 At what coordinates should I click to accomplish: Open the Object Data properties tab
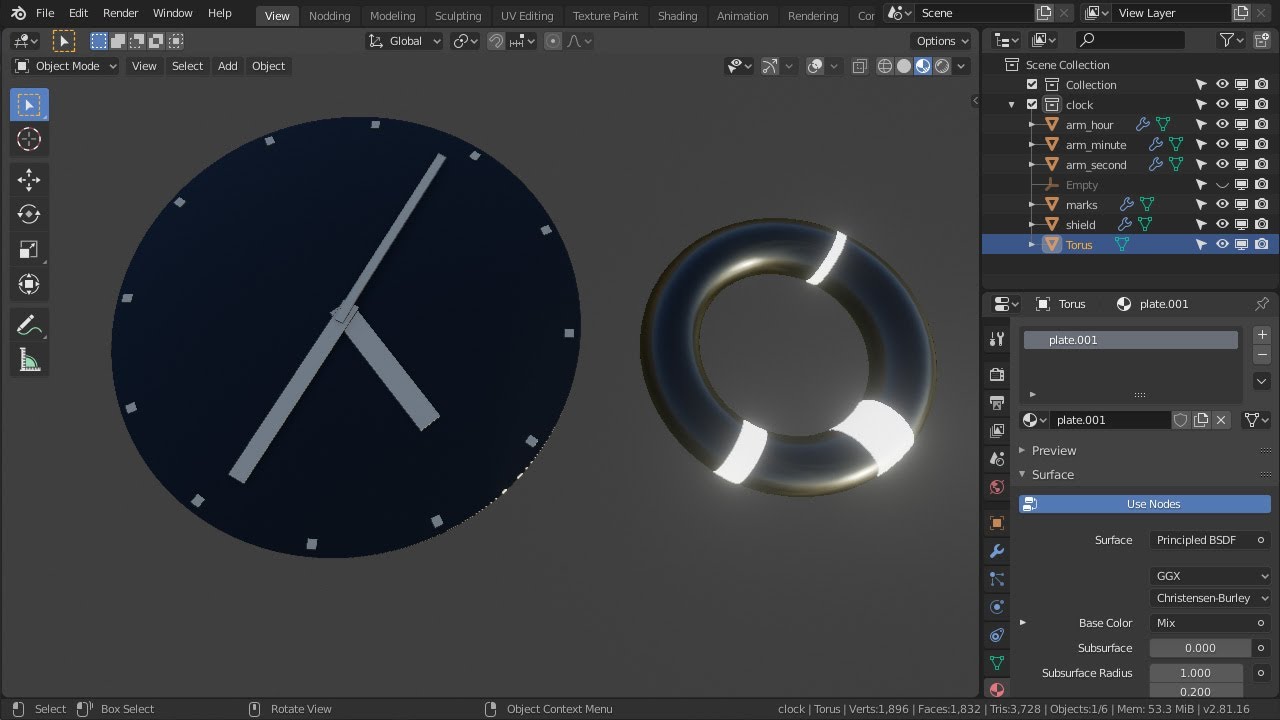(x=996, y=662)
